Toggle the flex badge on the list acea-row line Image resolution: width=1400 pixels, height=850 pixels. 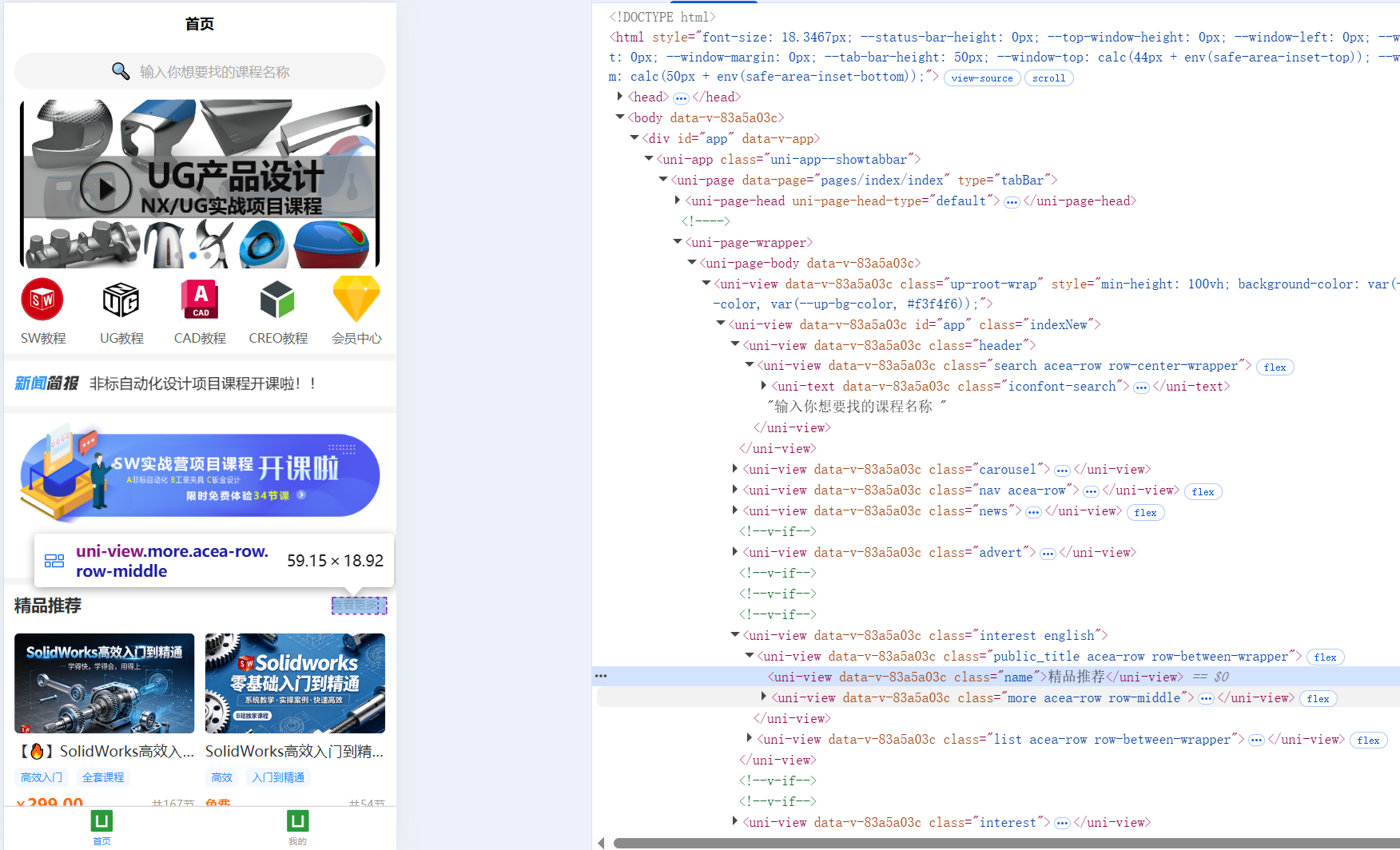pyautogui.click(x=1369, y=741)
